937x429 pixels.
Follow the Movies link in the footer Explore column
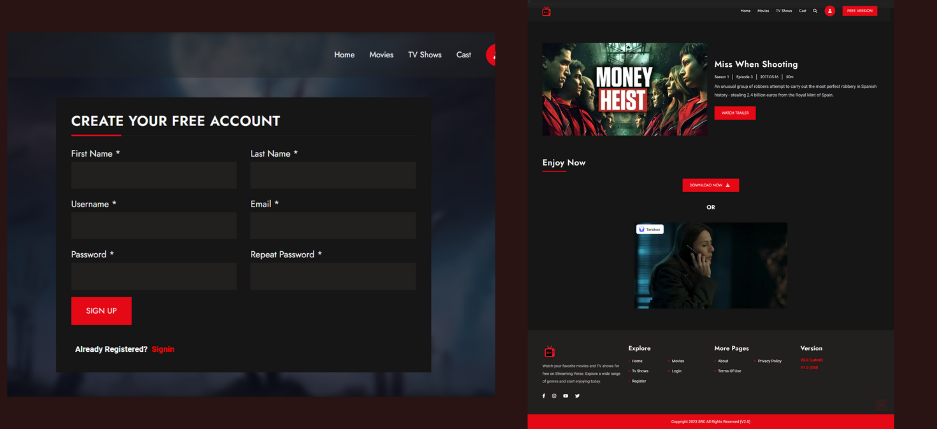click(678, 361)
